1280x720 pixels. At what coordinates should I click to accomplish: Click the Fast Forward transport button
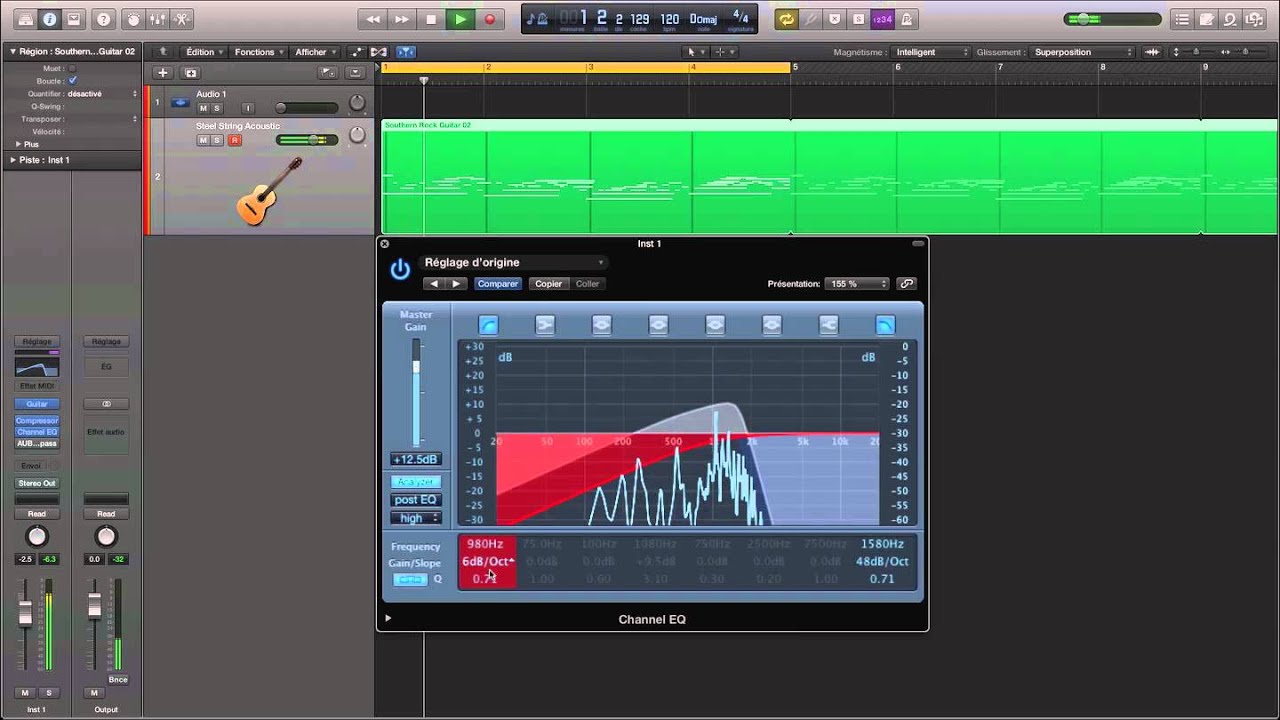402,19
